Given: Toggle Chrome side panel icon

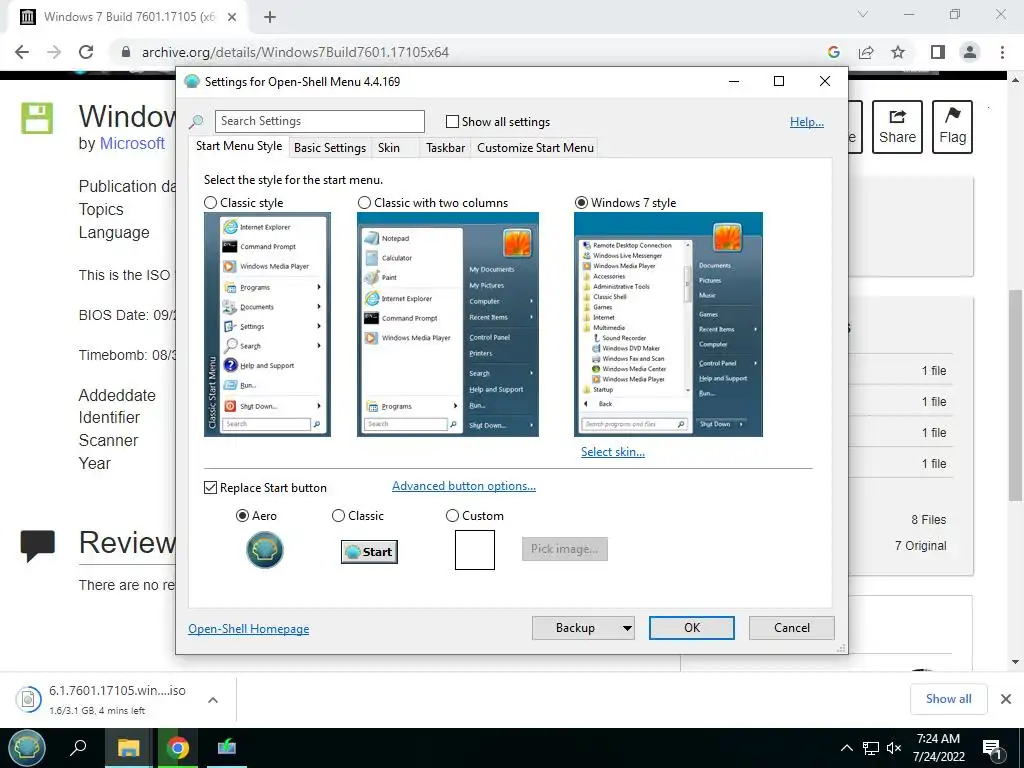Looking at the screenshot, I should [938, 52].
